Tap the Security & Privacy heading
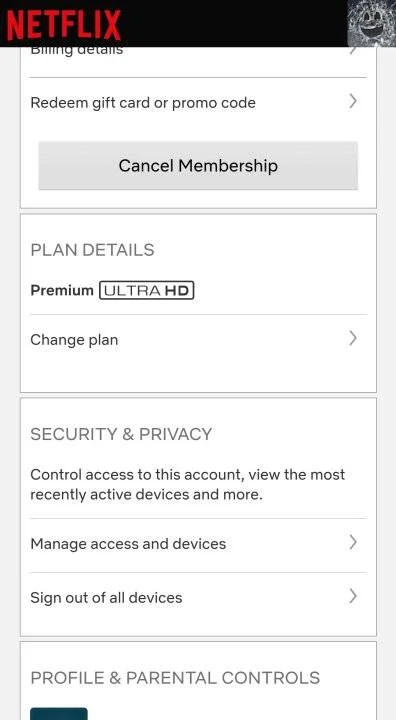 121,434
